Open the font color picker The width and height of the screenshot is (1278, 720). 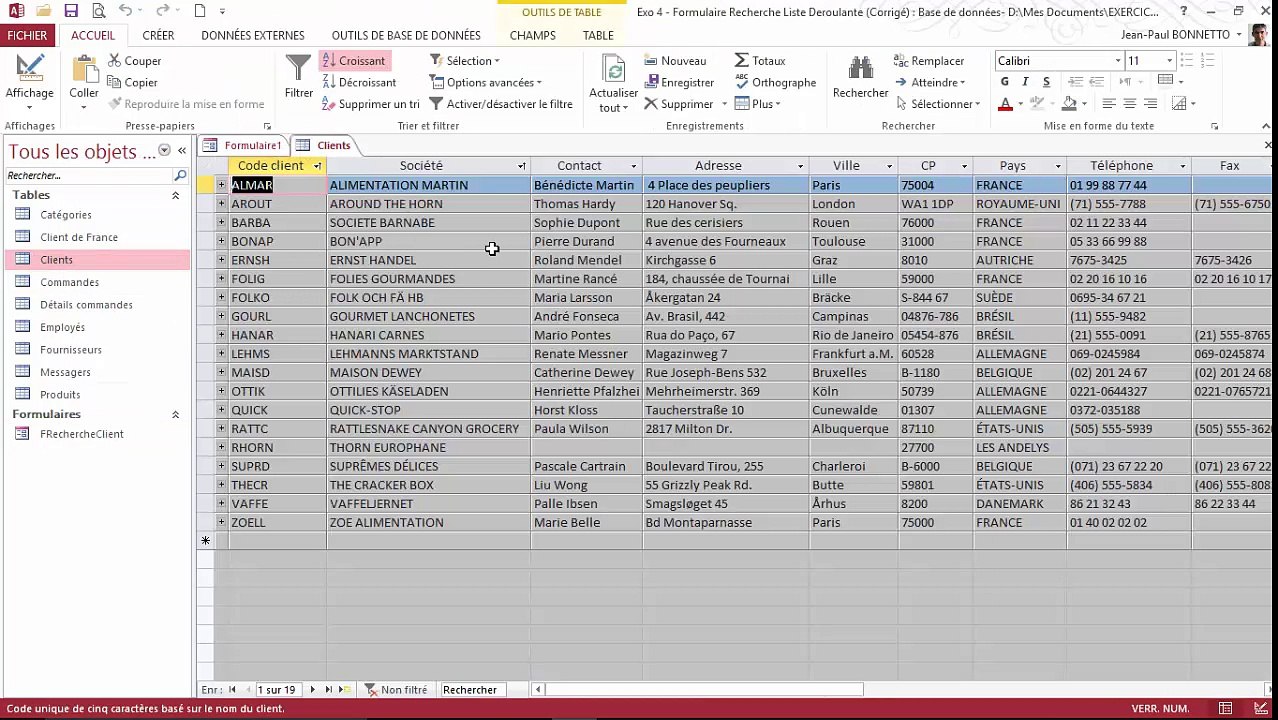point(1006,104)
